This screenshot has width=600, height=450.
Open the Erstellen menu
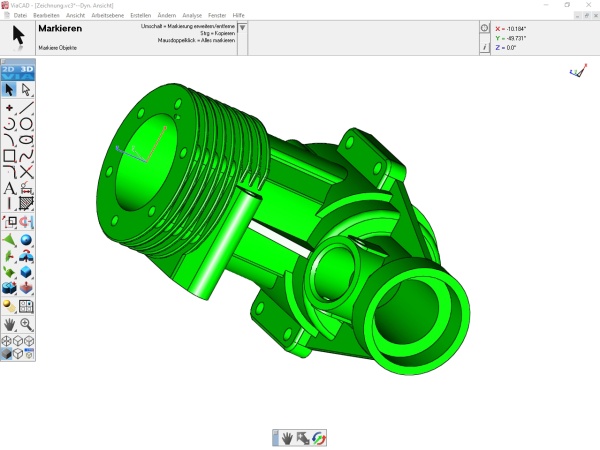point(140,15)
